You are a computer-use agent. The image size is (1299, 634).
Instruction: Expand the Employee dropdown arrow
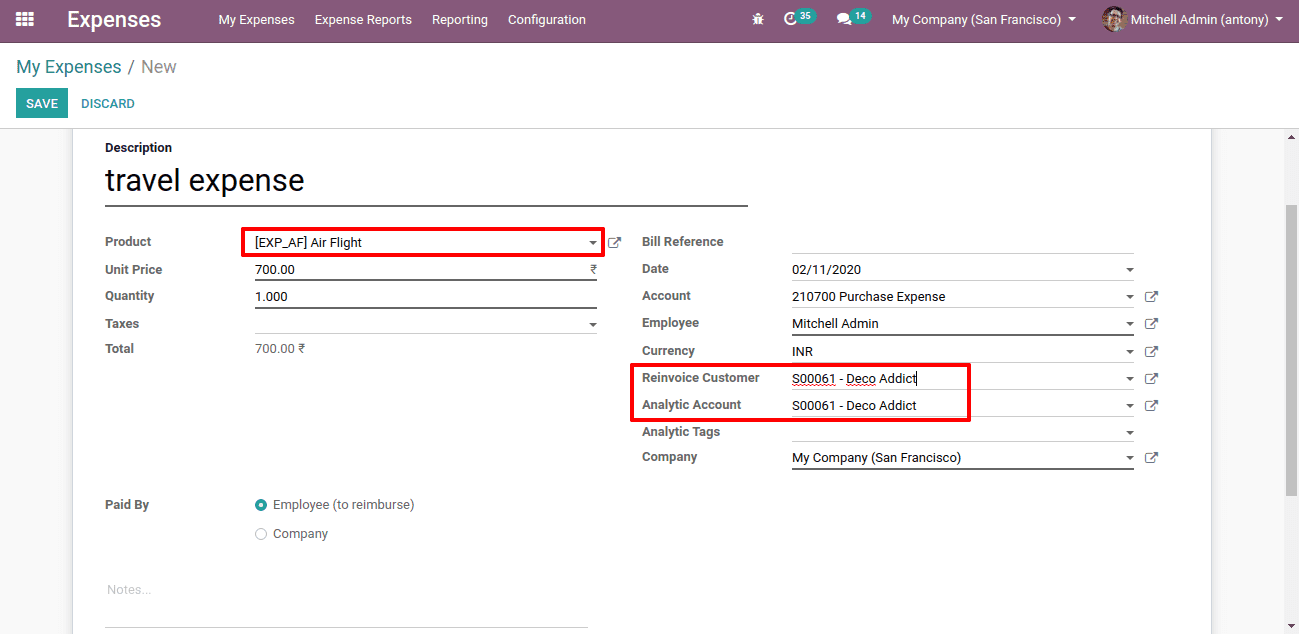coord(1129,324)
